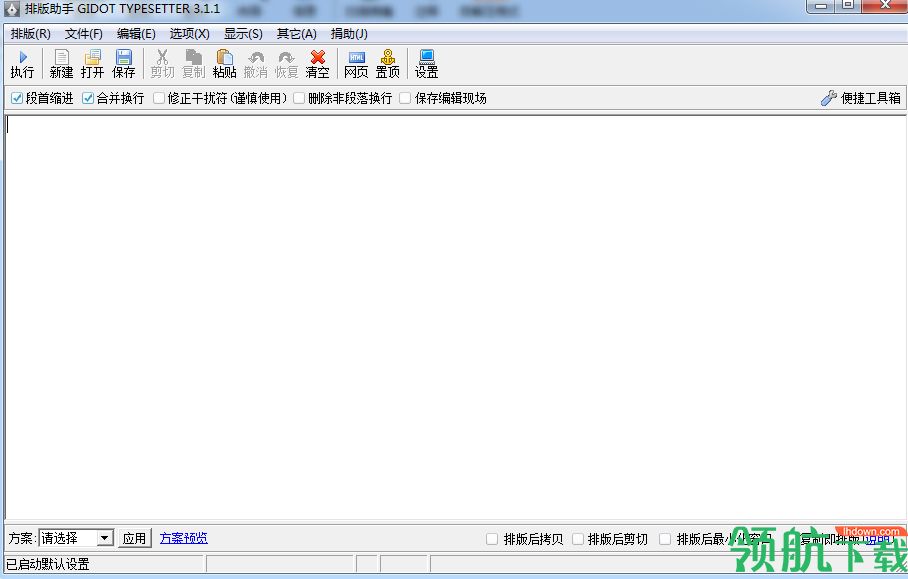Undo with the 撤消 arrow icon
The image size is (908, 579).
pos(255,64)
